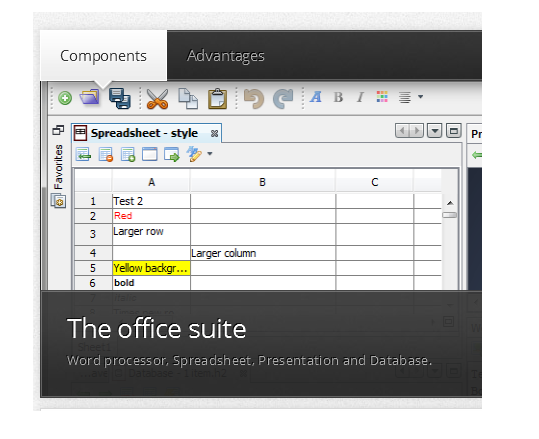This screenshot has width=539, height=439.
Task: Expand the text alignment dropdown arrow
Action: 420,97
